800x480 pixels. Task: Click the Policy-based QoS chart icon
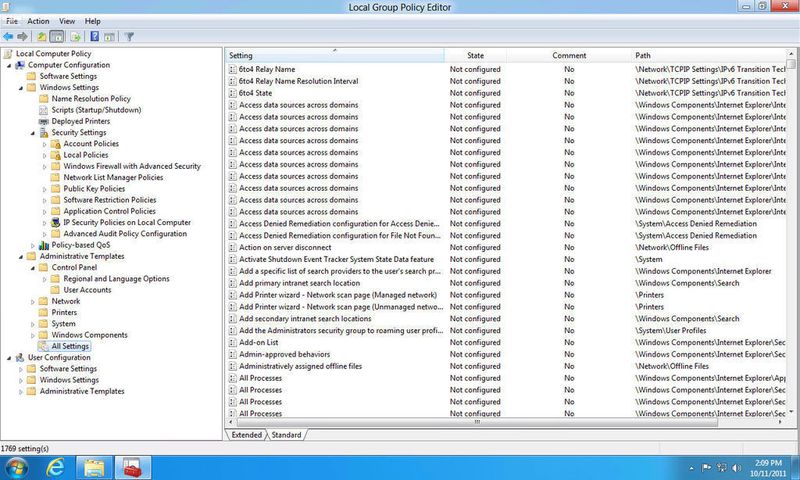[x=44, y=245]
